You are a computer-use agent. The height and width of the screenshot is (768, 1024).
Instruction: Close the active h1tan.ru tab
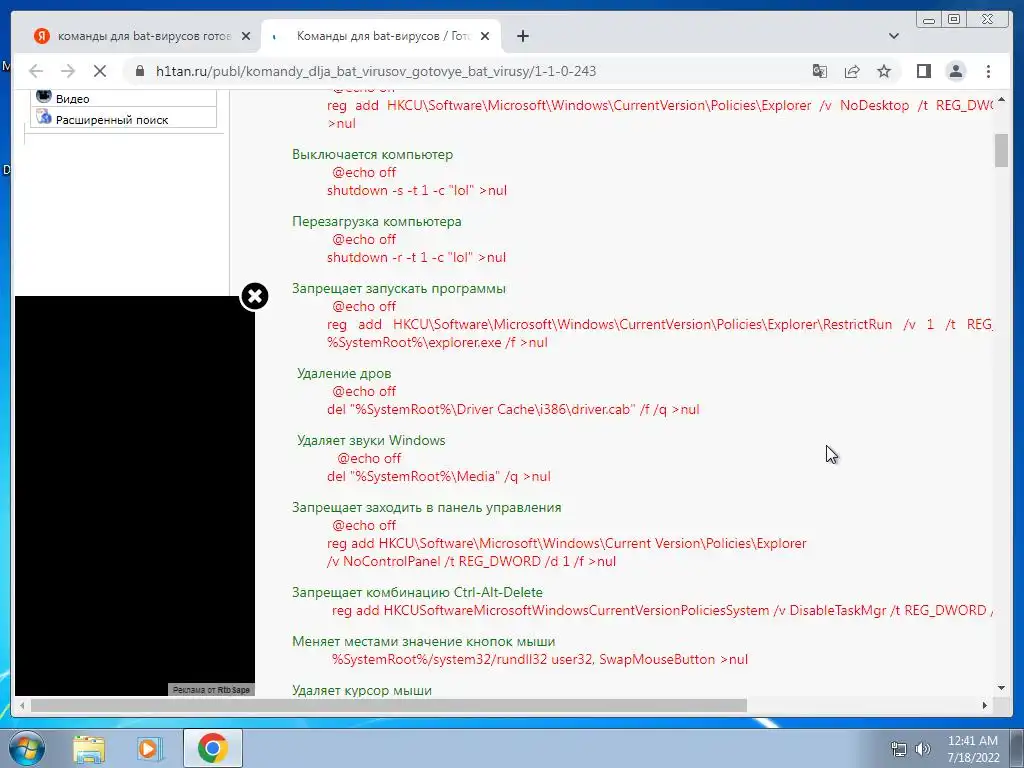pyautogui.click(x=485, y=36)
